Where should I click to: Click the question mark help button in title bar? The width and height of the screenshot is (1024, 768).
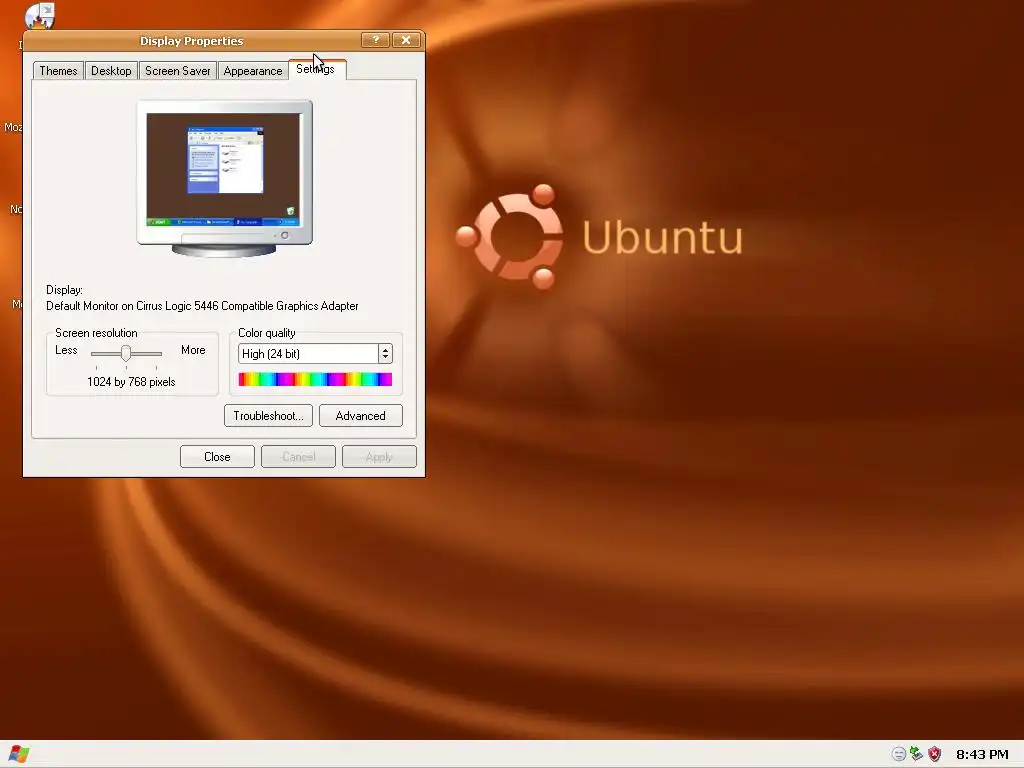click(376, 40)
